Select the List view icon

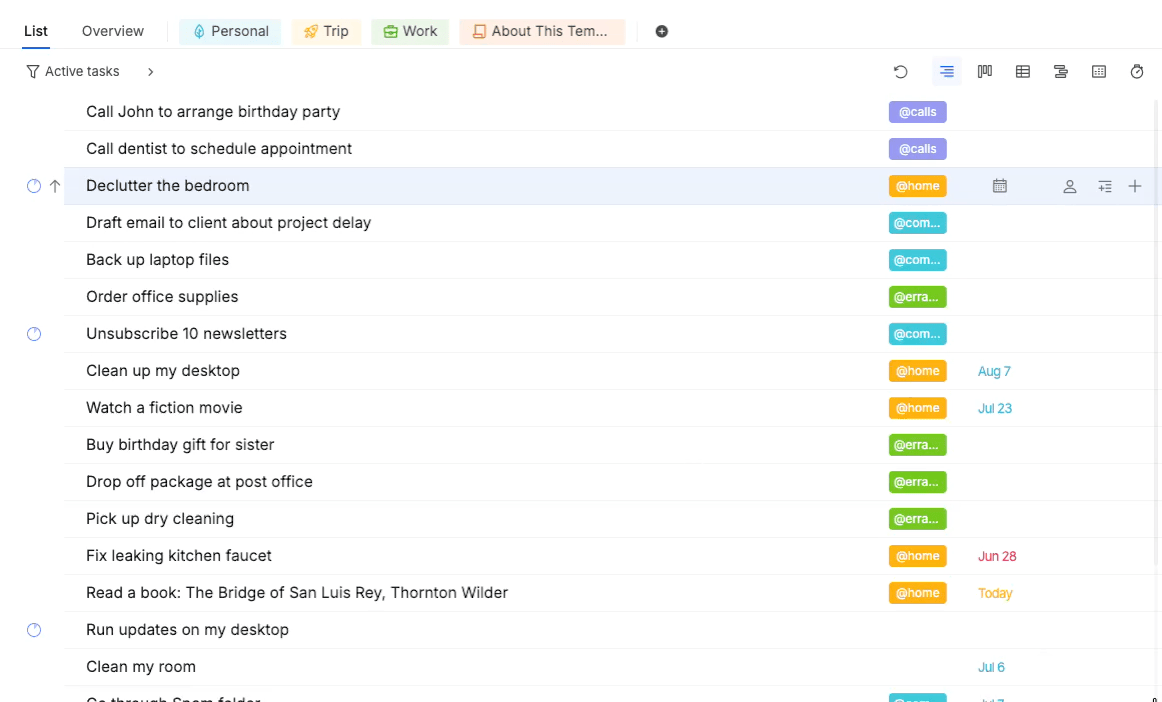tap(946, 72)
